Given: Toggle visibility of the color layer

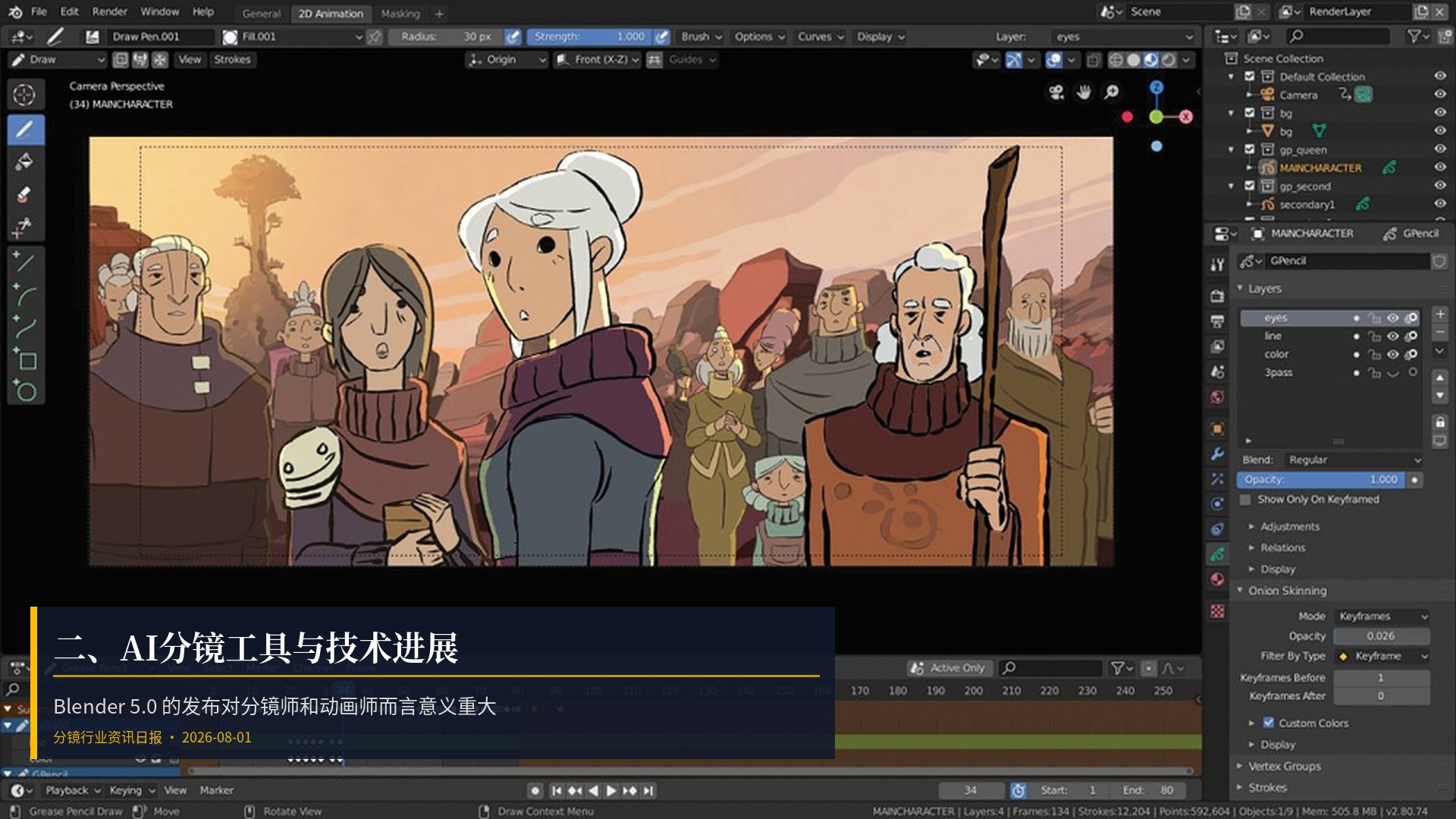Looking at the screenshot, I should [1393, 354].
